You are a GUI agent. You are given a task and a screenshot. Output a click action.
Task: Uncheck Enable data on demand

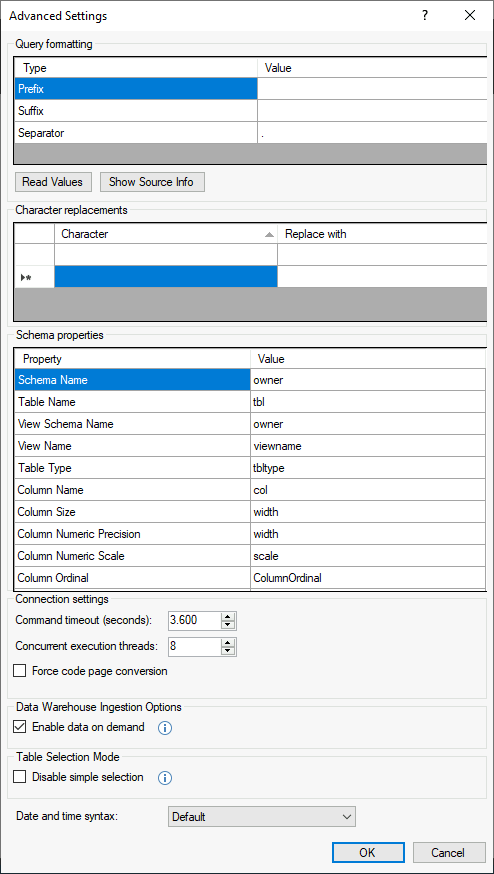coord(20,727)
